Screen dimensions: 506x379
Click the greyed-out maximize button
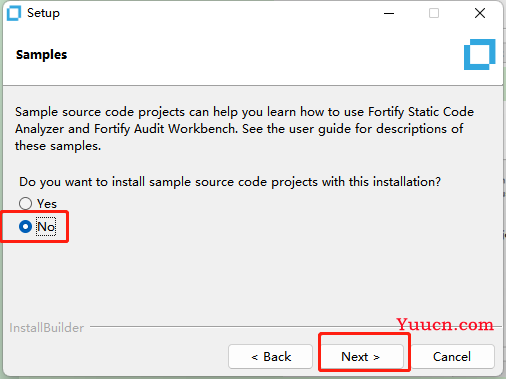pyautogui.click(x=434, y=13)
